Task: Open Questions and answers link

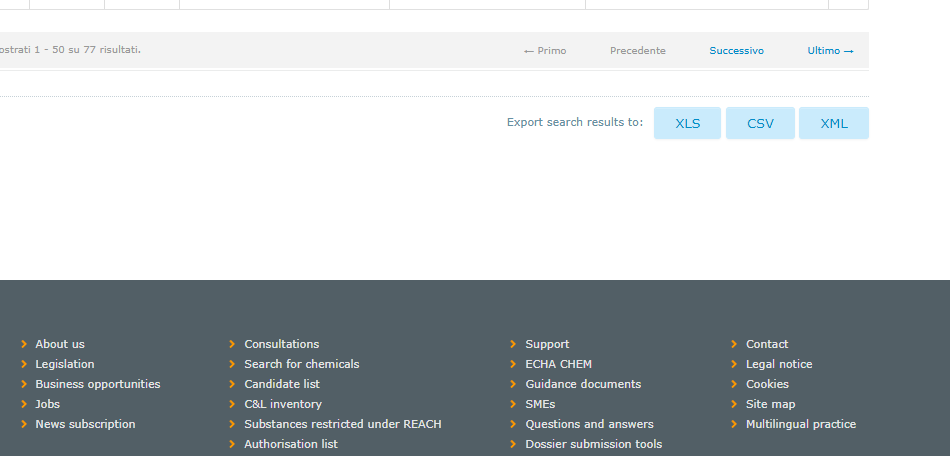Action: point(589,424)
